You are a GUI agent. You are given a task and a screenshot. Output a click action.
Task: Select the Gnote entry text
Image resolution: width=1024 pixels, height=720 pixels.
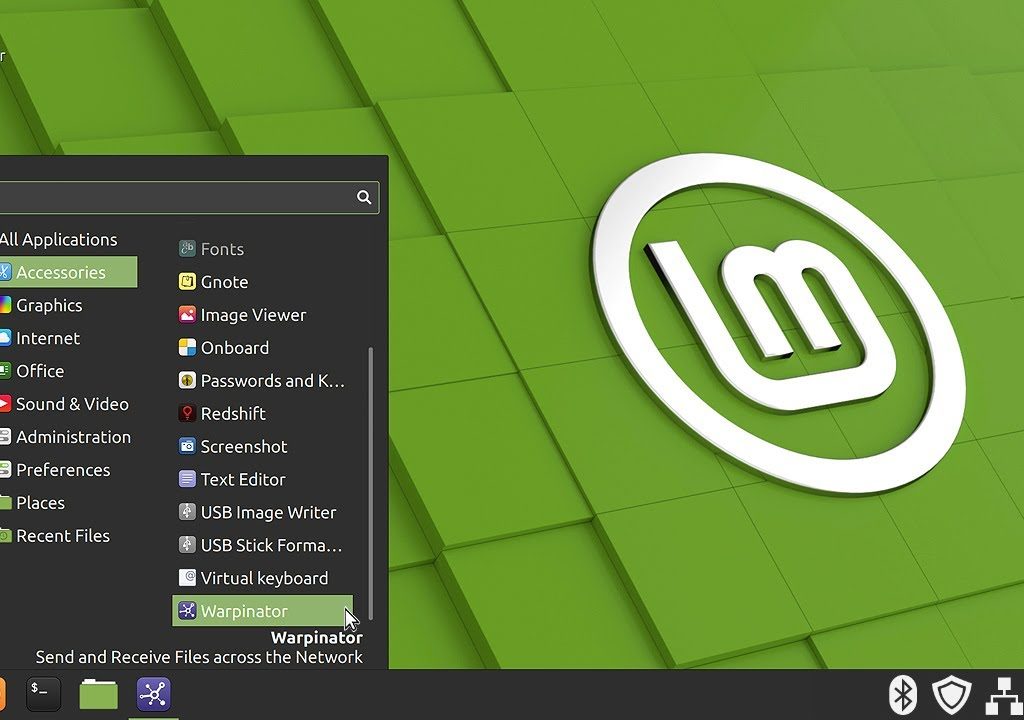point(224,282)
